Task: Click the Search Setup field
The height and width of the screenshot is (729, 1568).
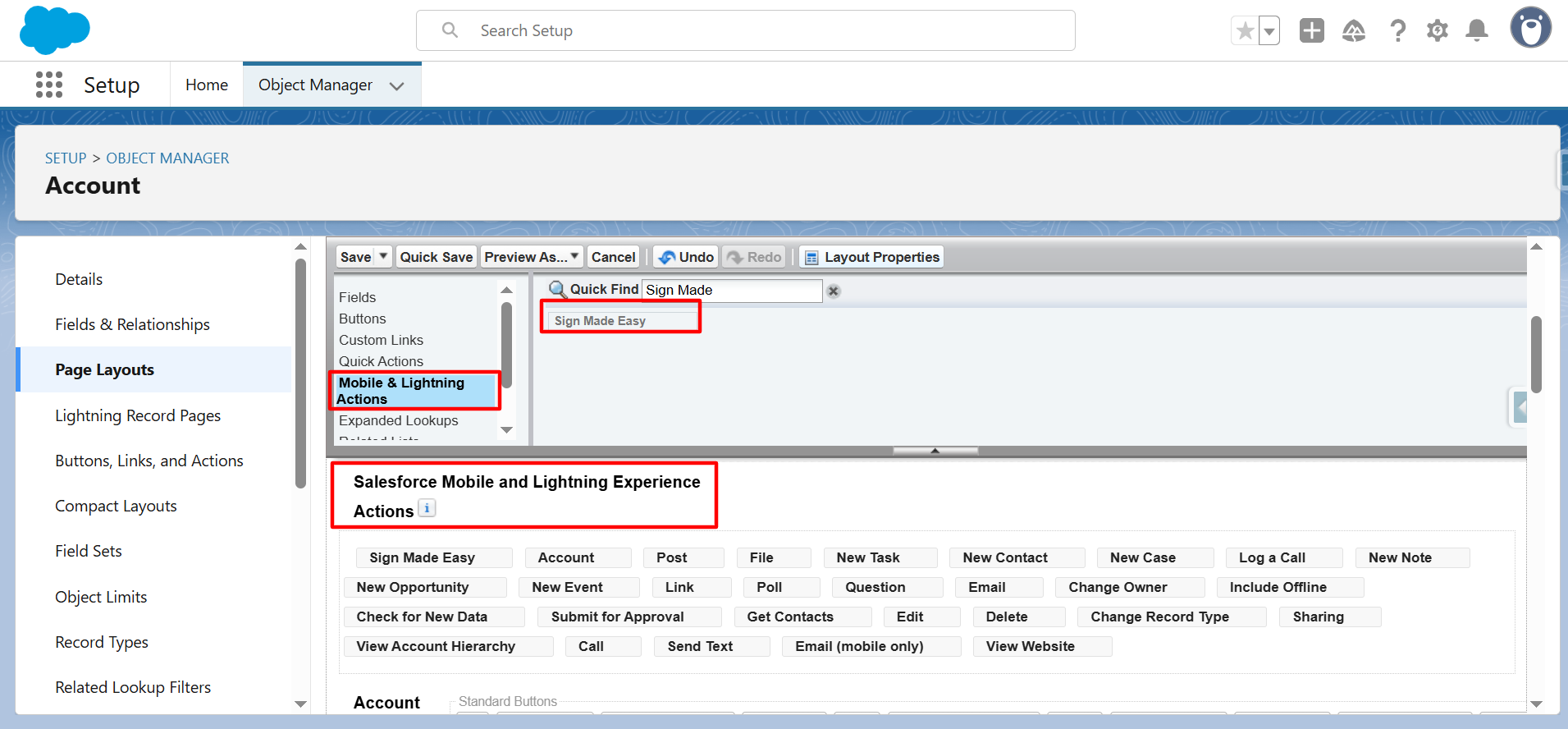Action: (x=746, y=30)
